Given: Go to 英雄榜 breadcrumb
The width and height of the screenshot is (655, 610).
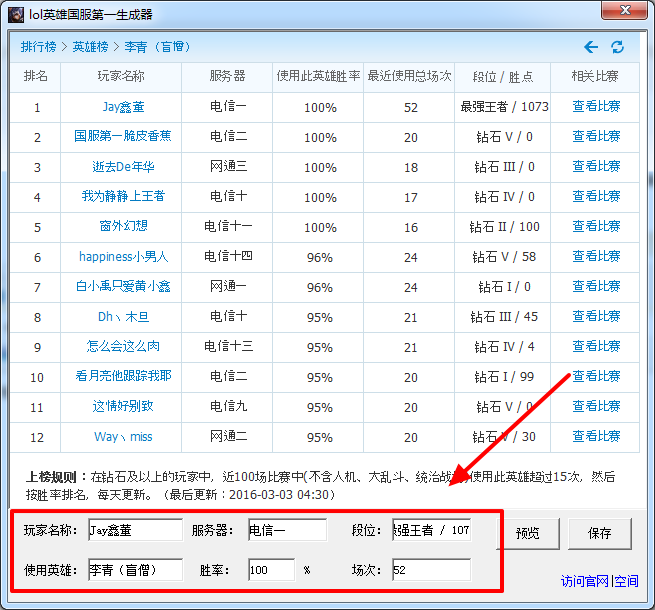Looking at the screenshot, I should [90, 47].
